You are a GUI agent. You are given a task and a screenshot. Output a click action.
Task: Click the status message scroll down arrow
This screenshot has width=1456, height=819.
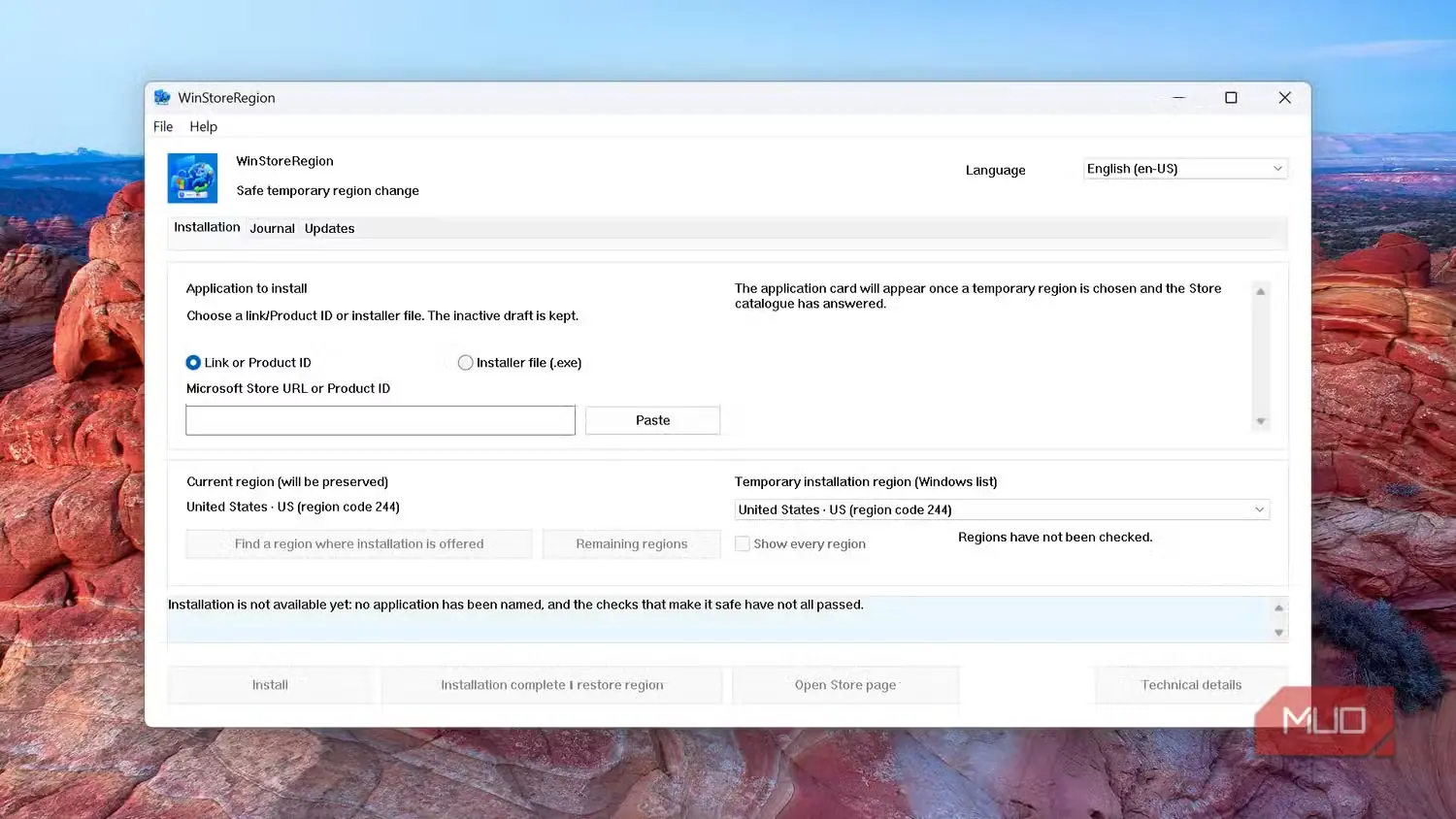1279,633
